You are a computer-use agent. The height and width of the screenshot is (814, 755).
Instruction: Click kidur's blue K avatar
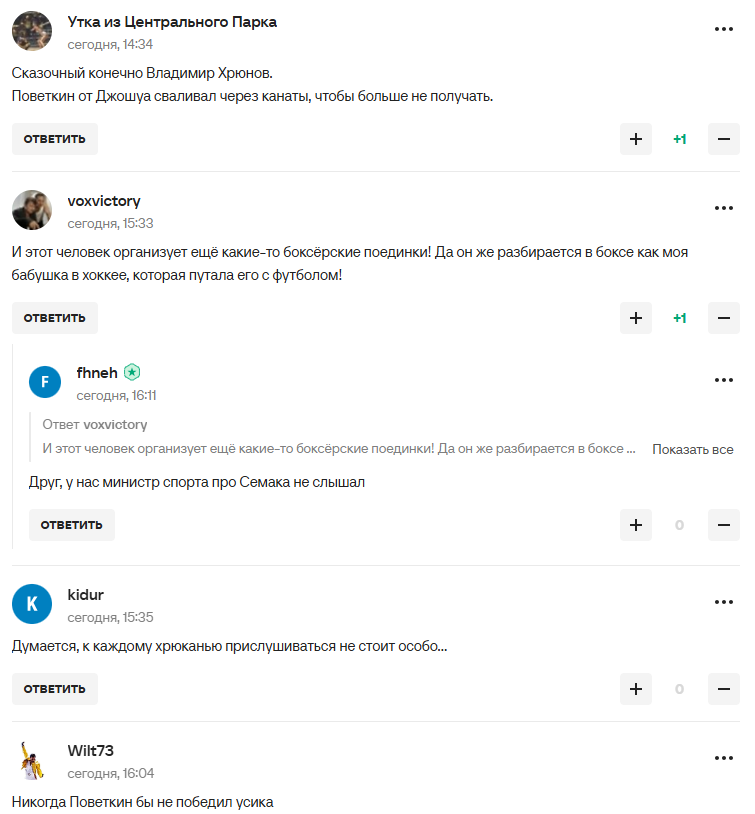click(x=32, y=604)
